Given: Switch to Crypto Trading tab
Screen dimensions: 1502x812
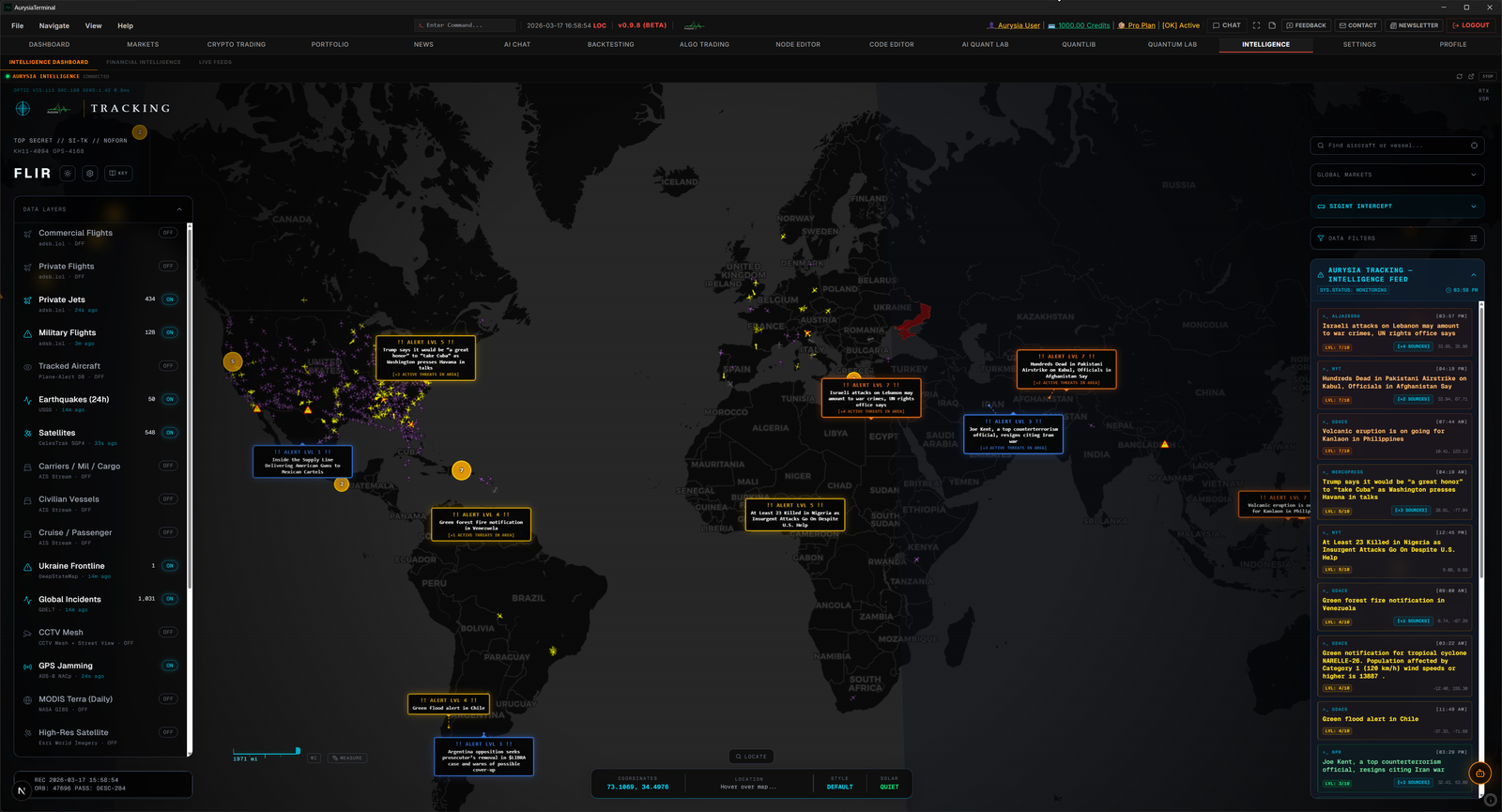Looking at the screenshot, I should pyautogui.click(x=237, y=44).
